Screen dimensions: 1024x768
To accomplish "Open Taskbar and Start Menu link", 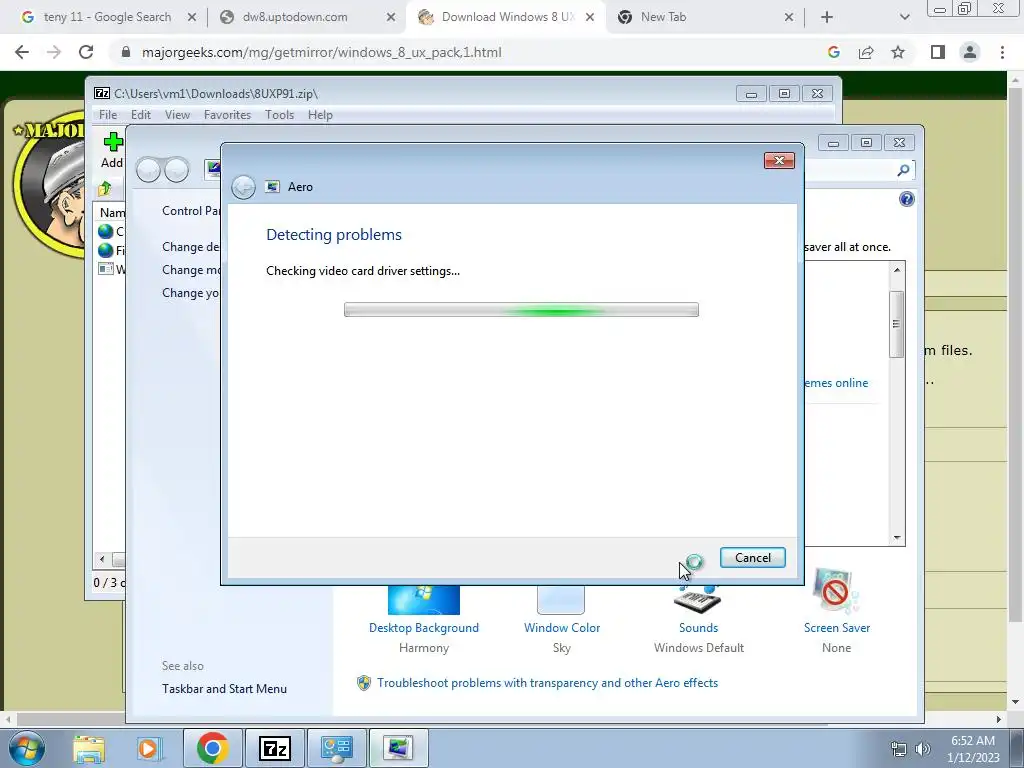I will click(224, 688).
